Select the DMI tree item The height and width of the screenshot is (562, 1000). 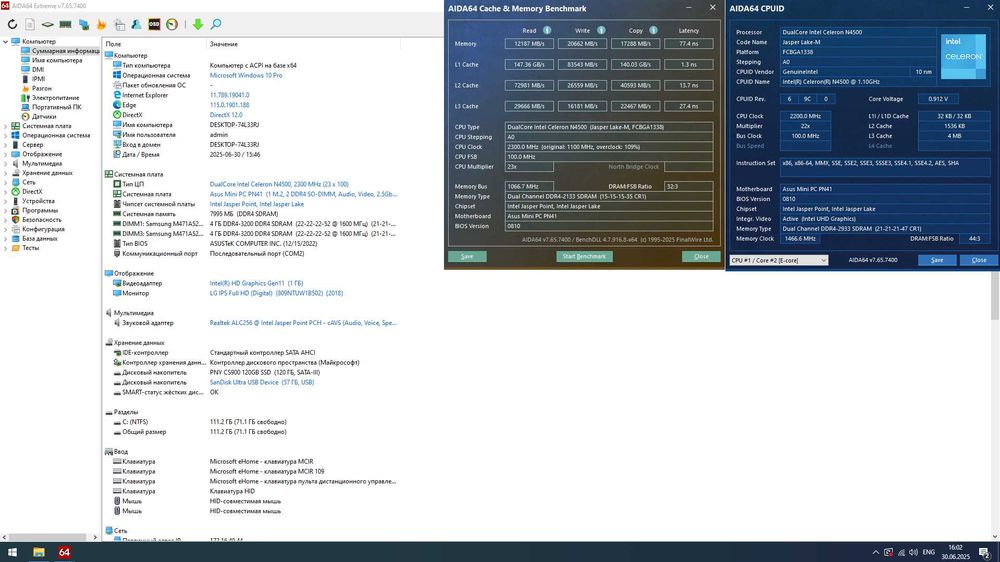tap(38, 70)
